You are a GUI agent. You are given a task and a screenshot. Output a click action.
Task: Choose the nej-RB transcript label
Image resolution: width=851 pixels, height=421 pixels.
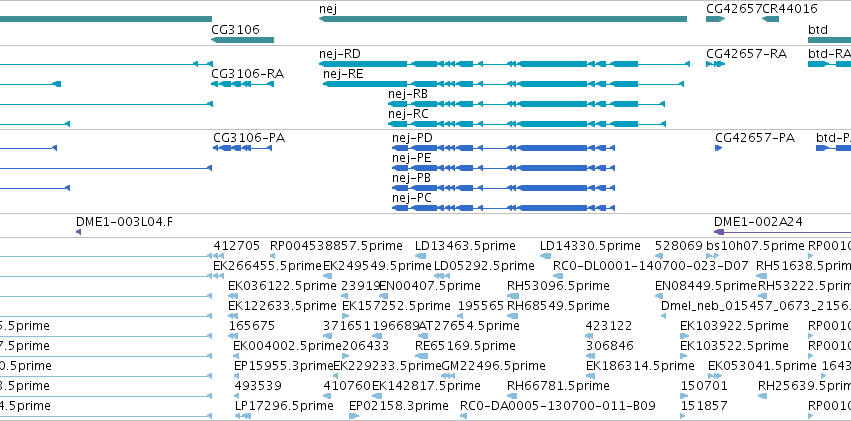(x=408, y=94)
